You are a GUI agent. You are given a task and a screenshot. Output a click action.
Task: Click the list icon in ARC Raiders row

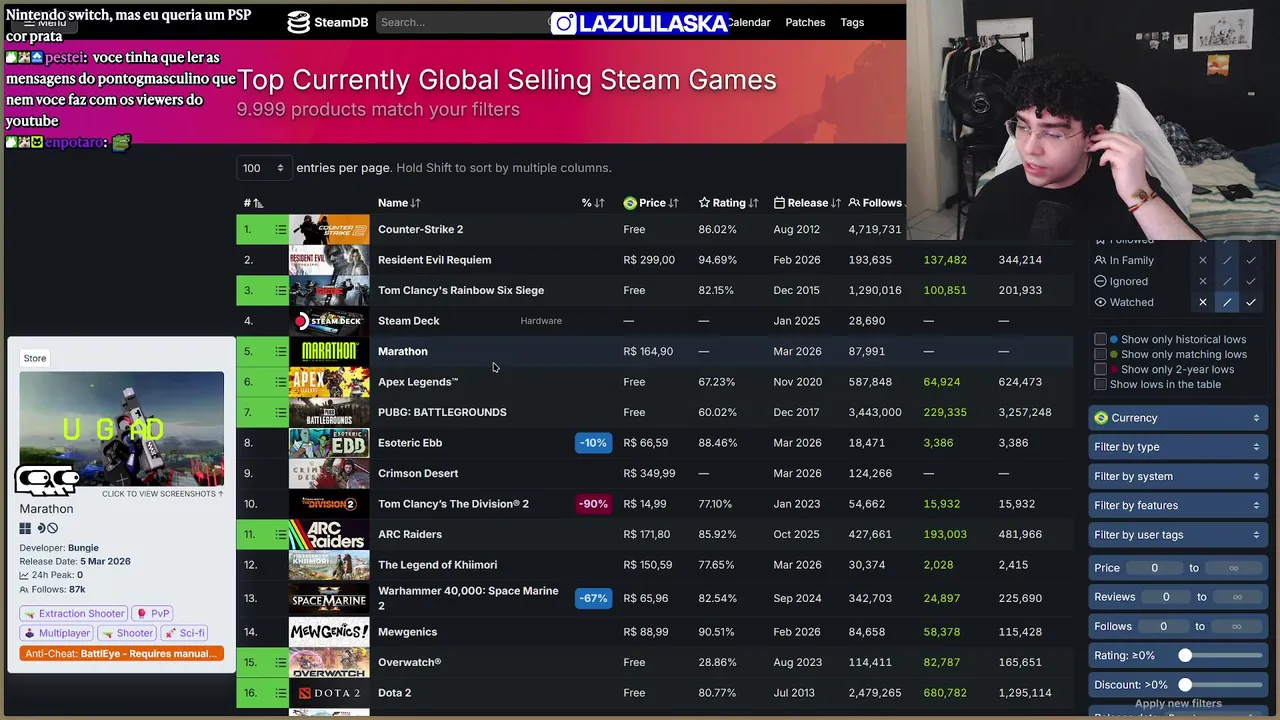click(280, 535)
